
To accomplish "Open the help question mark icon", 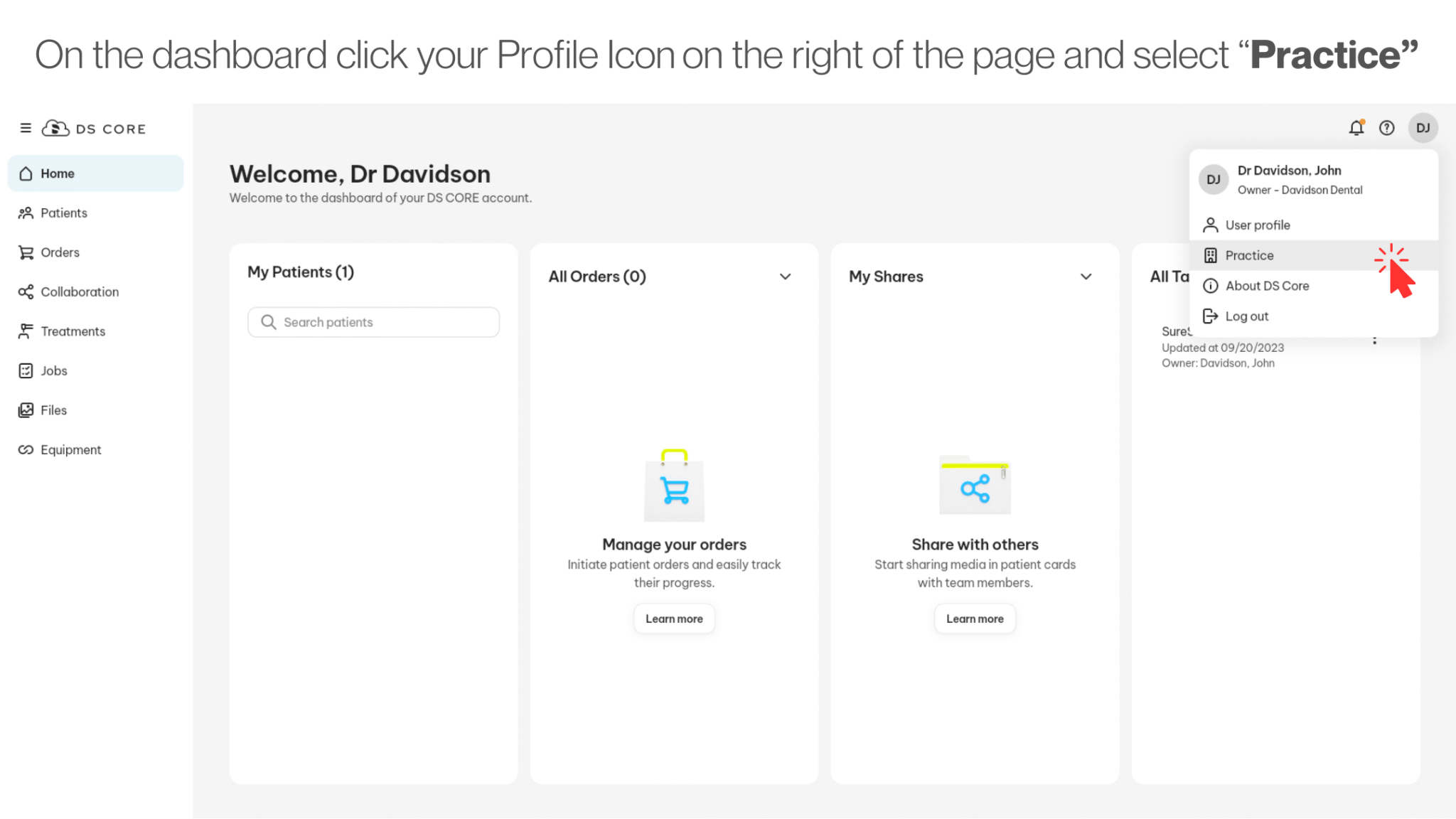I will pyautogui.click(x=1387, y=128).
